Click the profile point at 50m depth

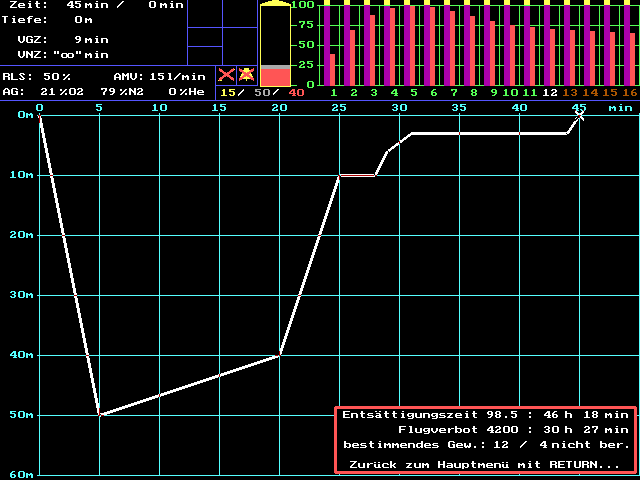coord(99,414)
